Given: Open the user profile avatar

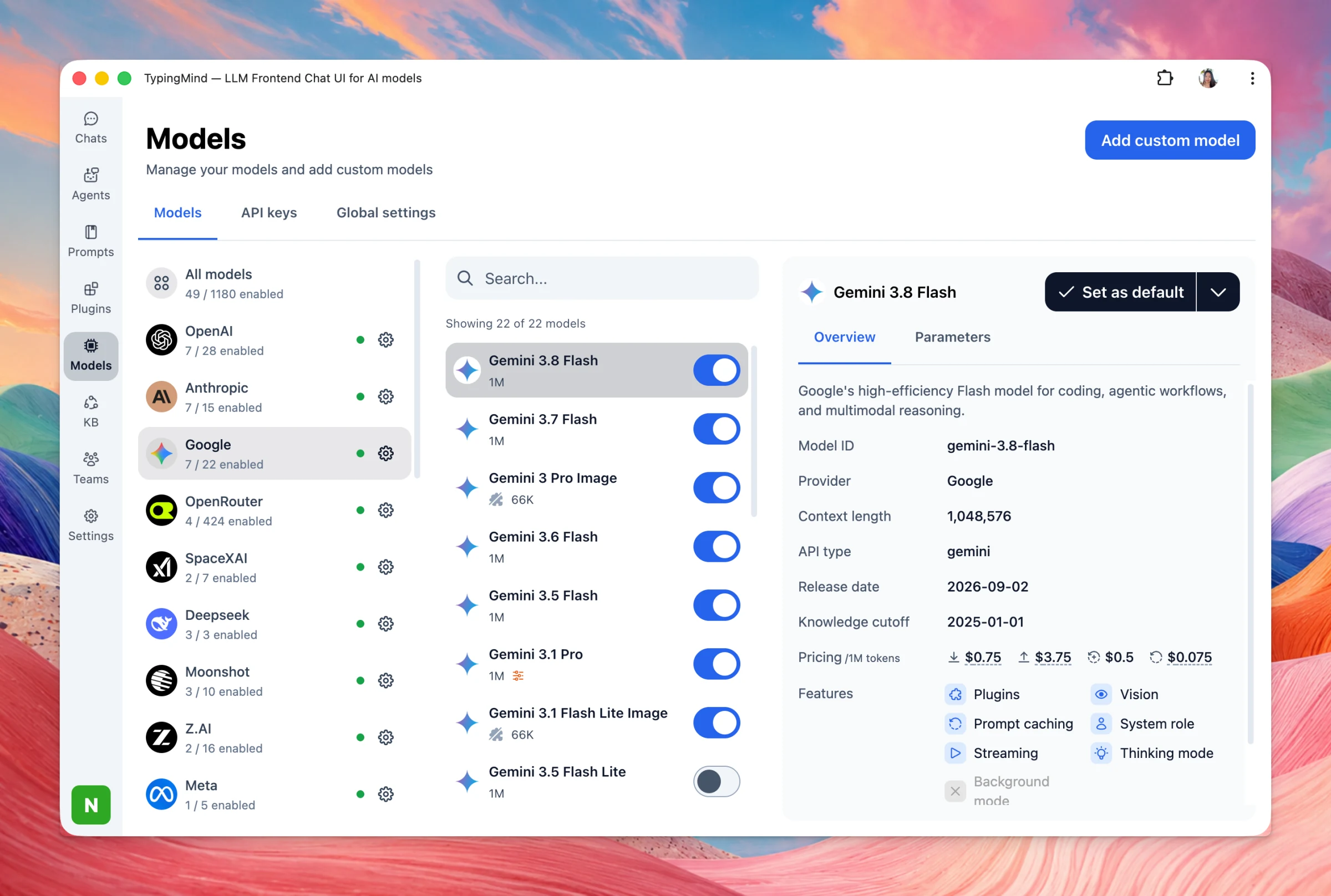Looking at the screenshot, I should click(1207, 78).
